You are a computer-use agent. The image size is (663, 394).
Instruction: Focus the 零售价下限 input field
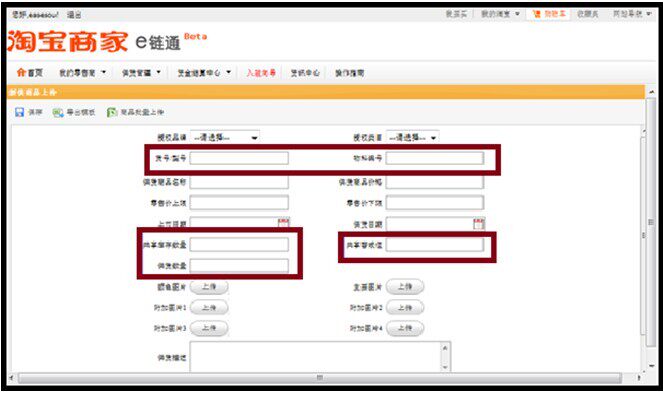tap(435, 203)
